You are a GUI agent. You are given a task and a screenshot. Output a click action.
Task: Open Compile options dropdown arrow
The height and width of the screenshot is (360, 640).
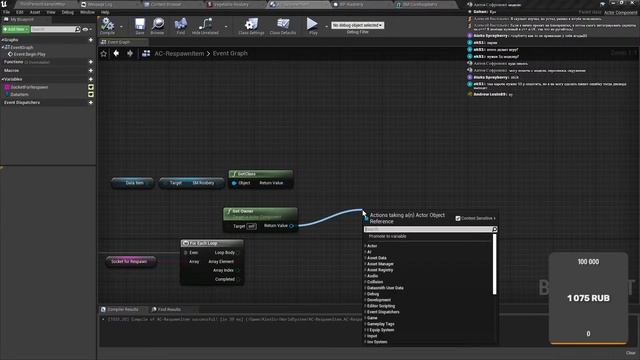pos(121,27)
